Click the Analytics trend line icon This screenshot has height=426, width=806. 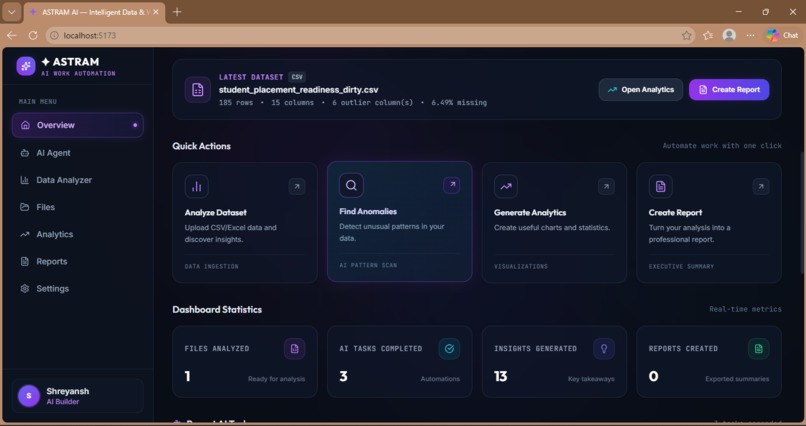pyautogui.click(x=25, y=234)
